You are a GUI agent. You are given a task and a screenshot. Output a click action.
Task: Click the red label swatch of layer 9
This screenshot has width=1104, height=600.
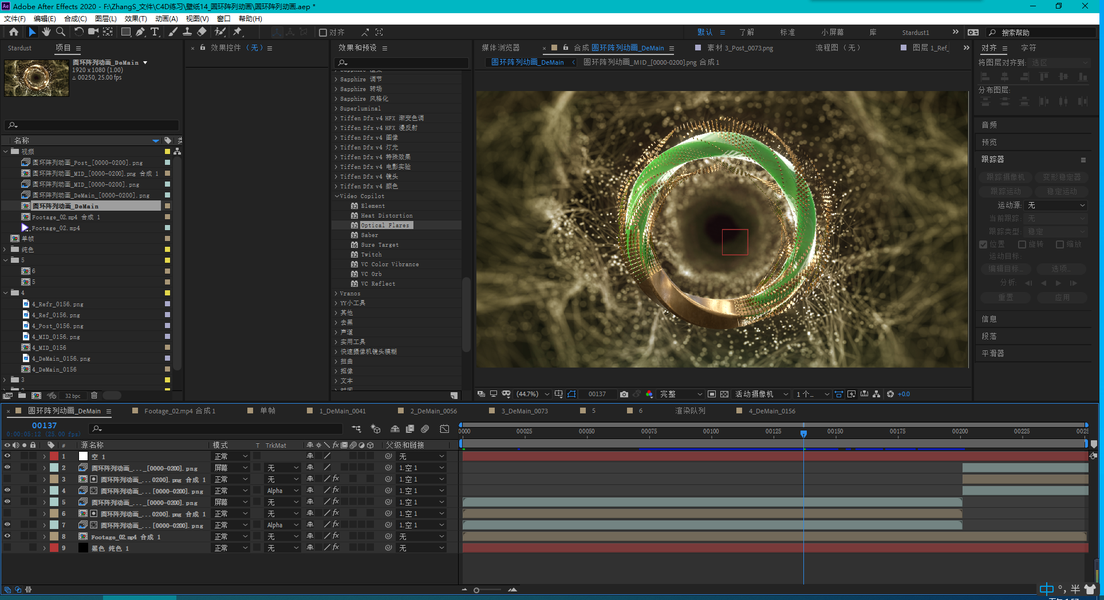54,548
